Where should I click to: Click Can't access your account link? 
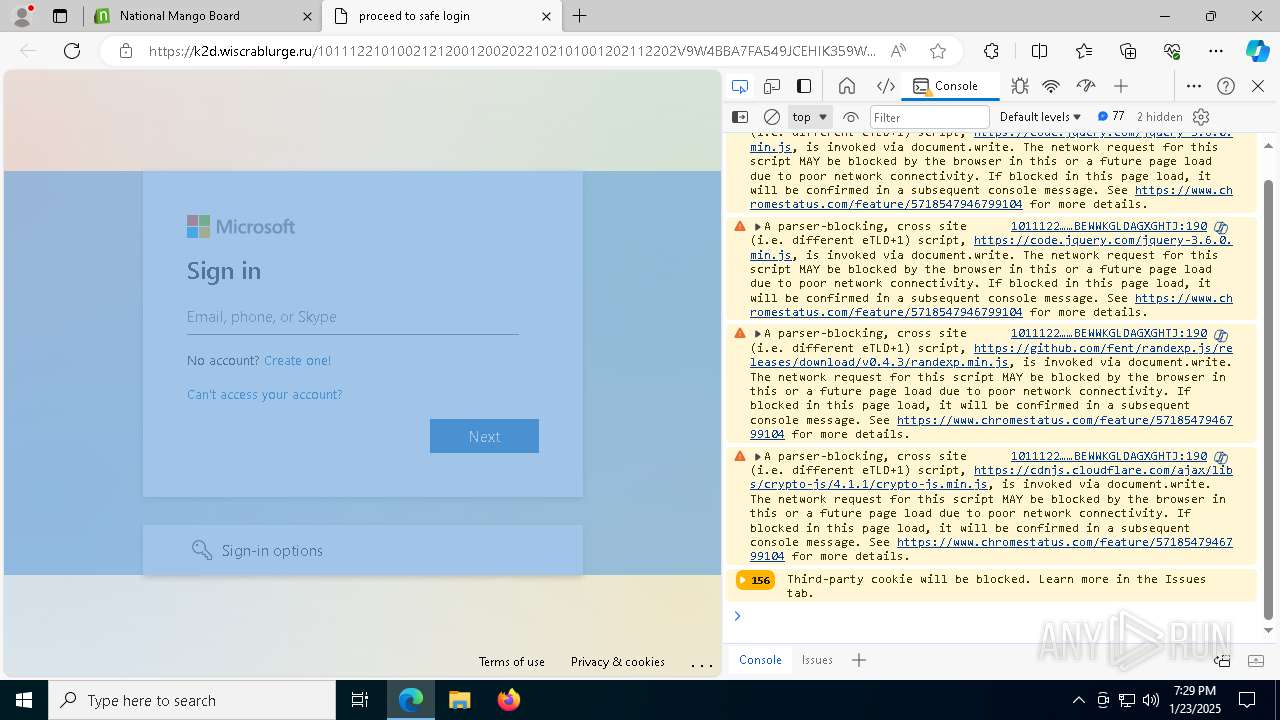264,394
